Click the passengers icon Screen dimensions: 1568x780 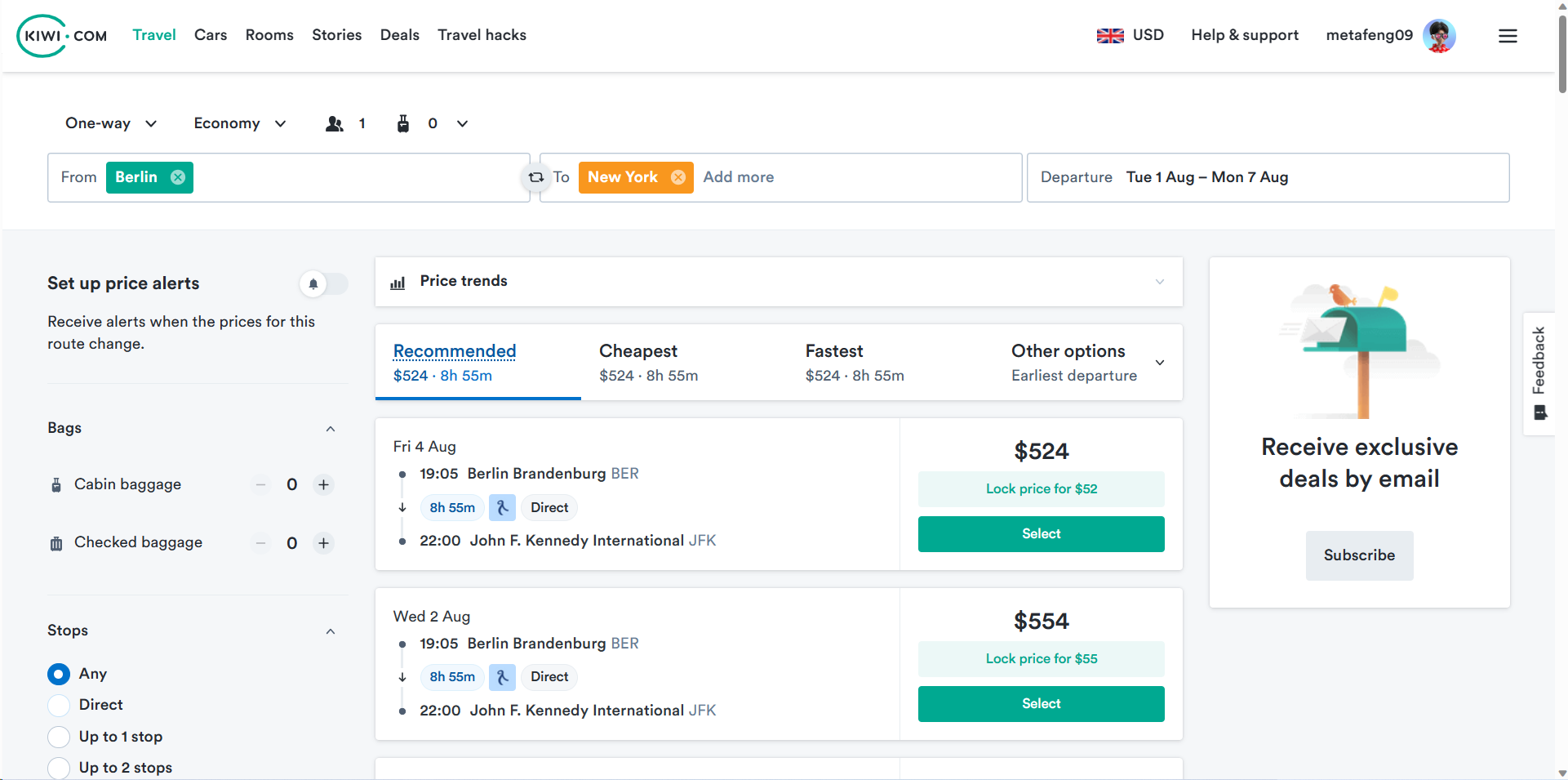335,123
